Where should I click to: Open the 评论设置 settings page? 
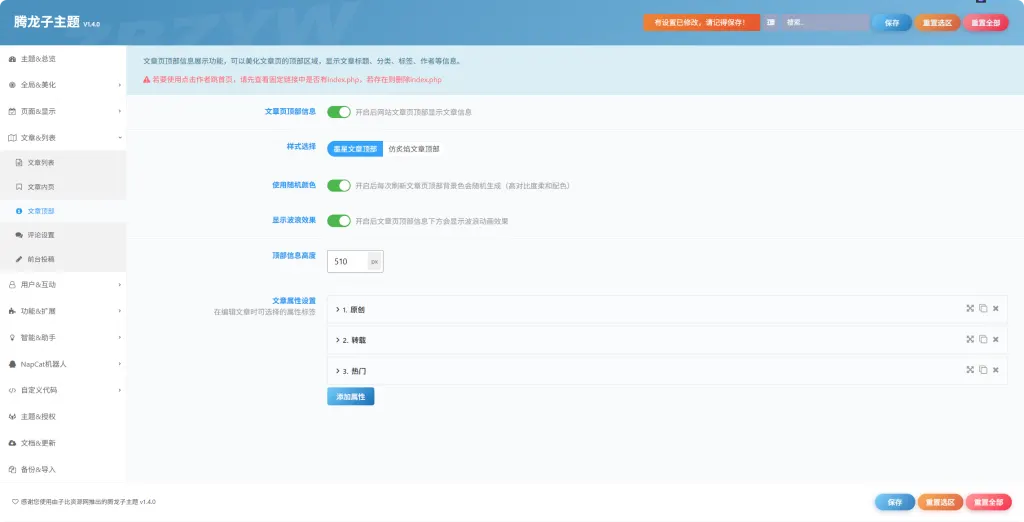(63, 235)
